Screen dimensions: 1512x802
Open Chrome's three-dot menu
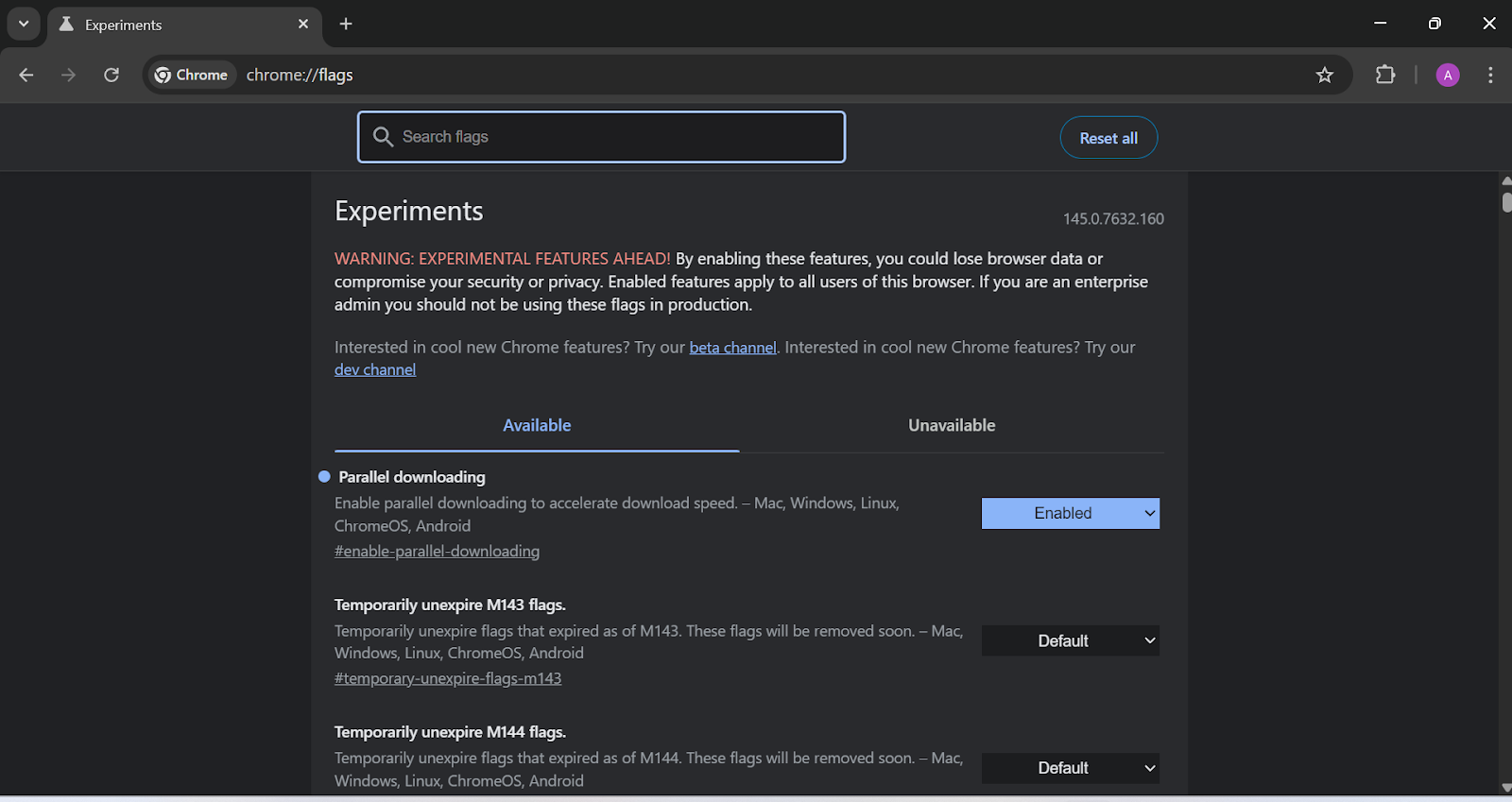tap(1490, 76)
